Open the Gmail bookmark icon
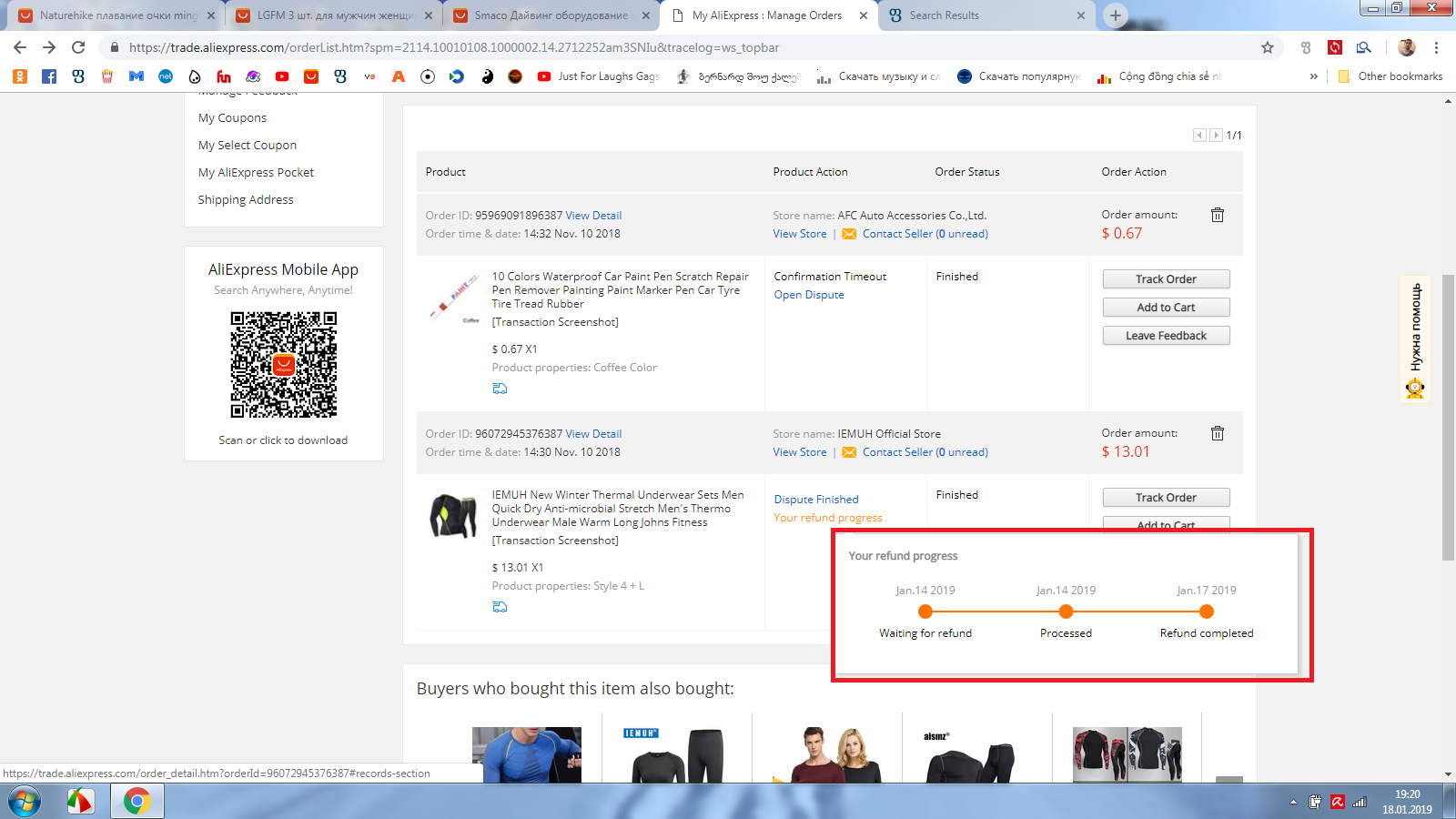This screenshot has height=819, width=1456. point(136,76)
